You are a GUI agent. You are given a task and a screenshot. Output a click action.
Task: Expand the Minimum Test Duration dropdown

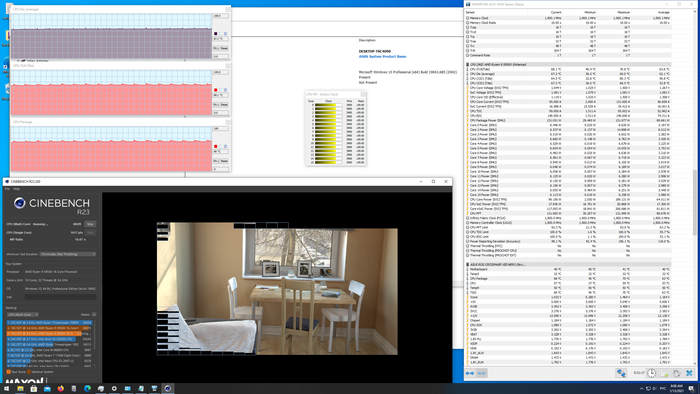(68, 254)
